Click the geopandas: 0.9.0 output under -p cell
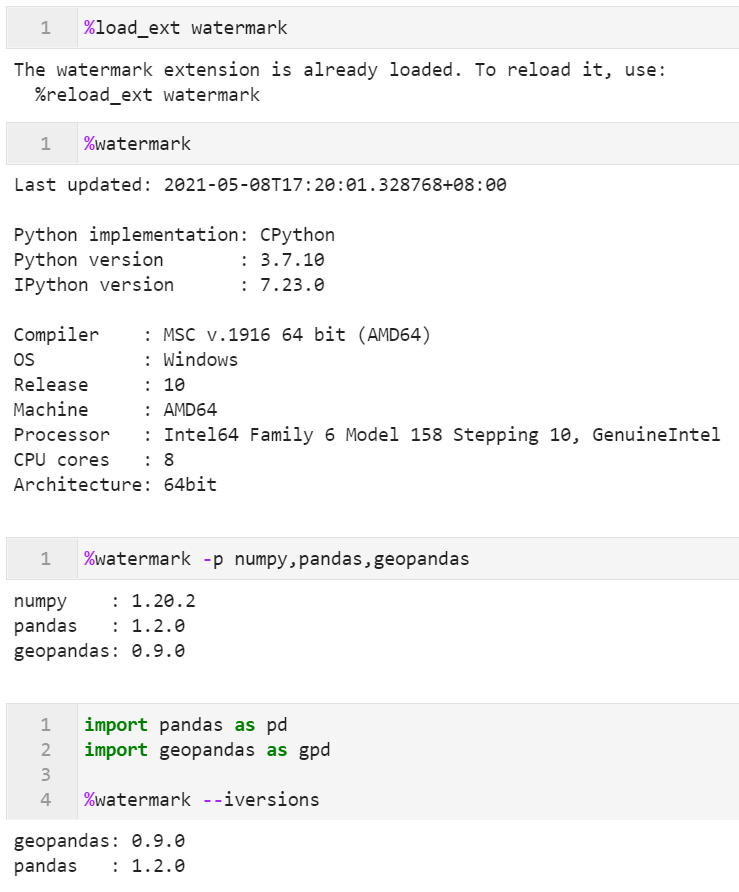The height and width of the screenshot is (892, 739). tap(100, 651)
